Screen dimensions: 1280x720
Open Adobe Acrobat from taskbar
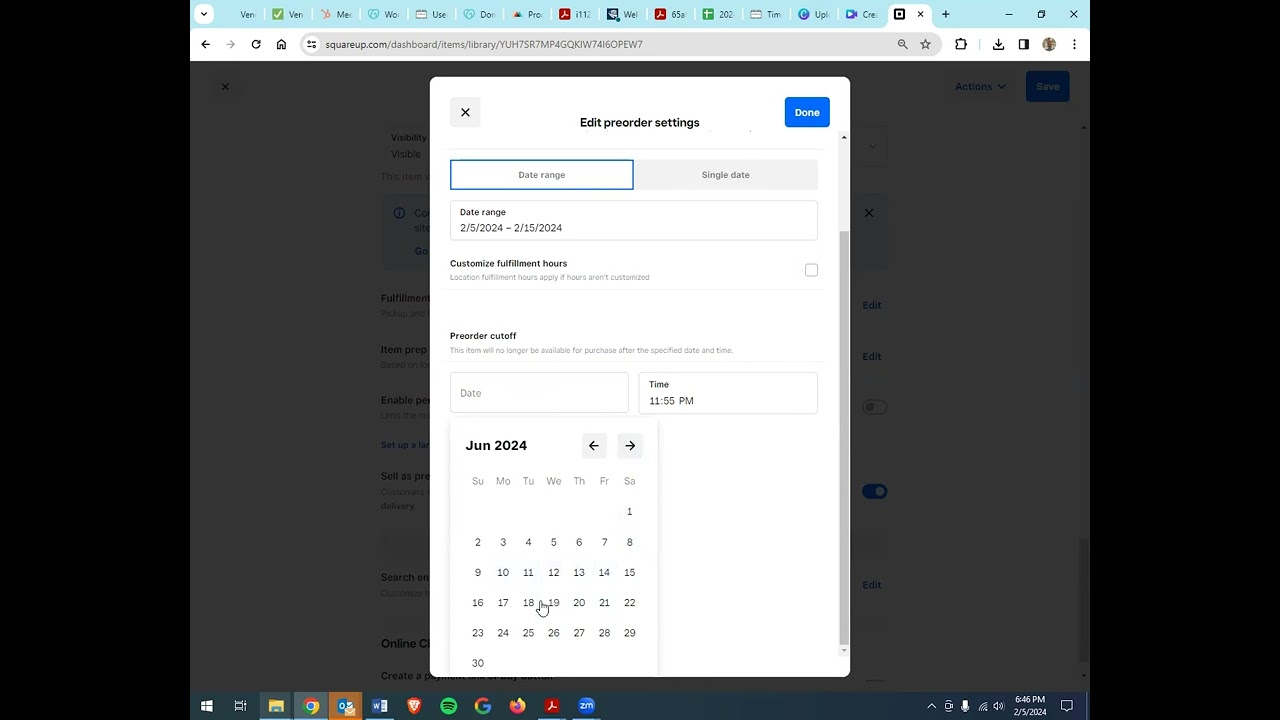coord(552,706)
